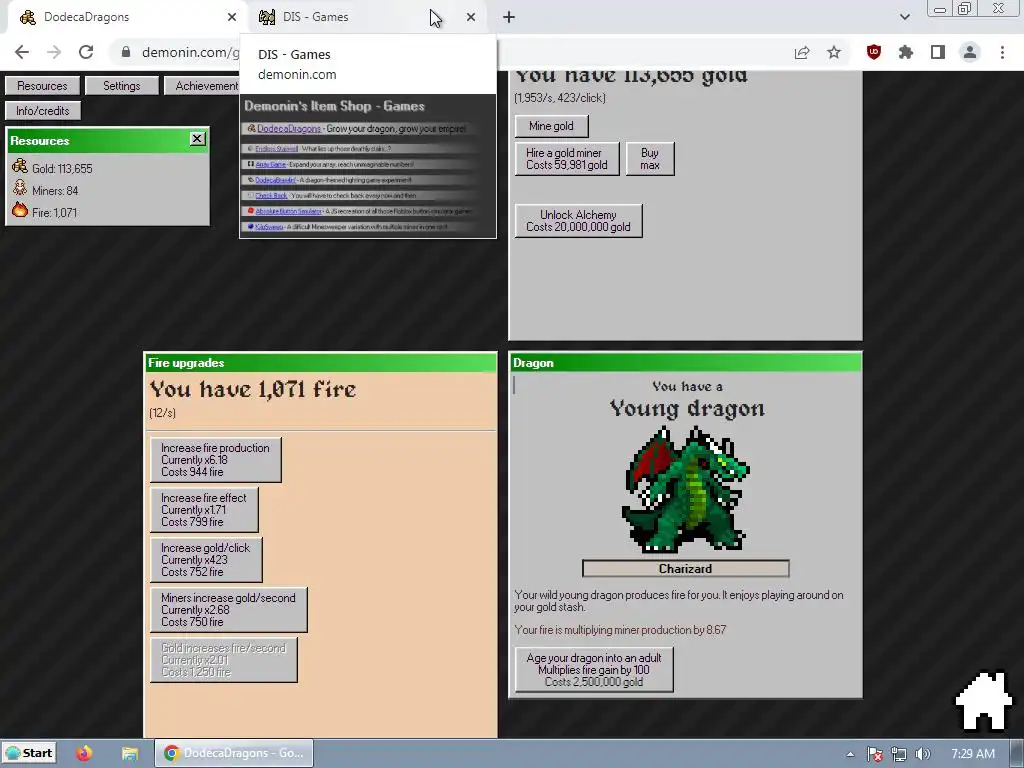Viewport: 1024px width, 768px height.
Task: Open the Achievements game menu button
Action: click(202, 86)
